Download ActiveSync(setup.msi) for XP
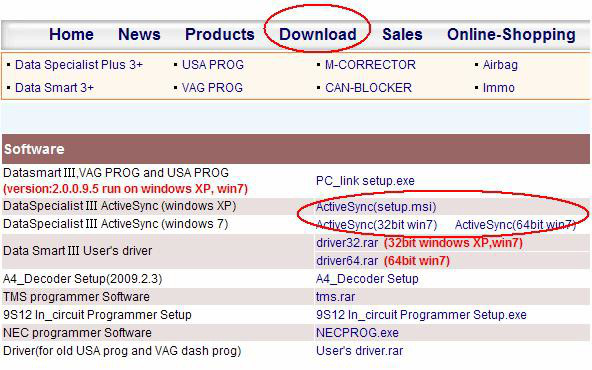Viewport: 592px width, 370px height. tap(376, 207)
